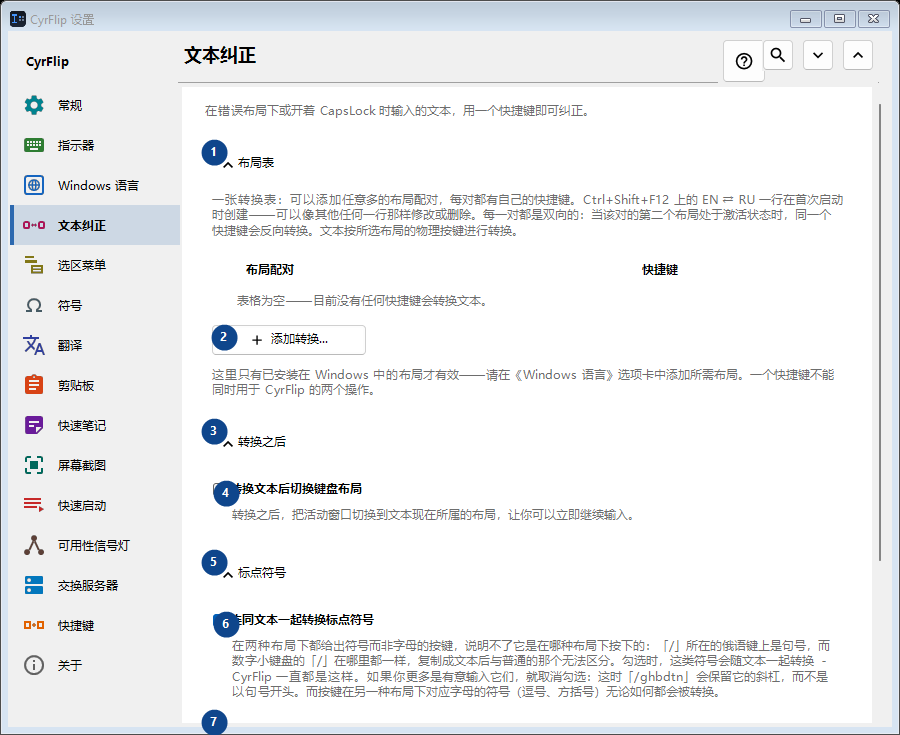Viewport: 900px width, 735px height.
Task: Open the 常规 settings page
Action: pyautogui.click(x=95, y=105)
